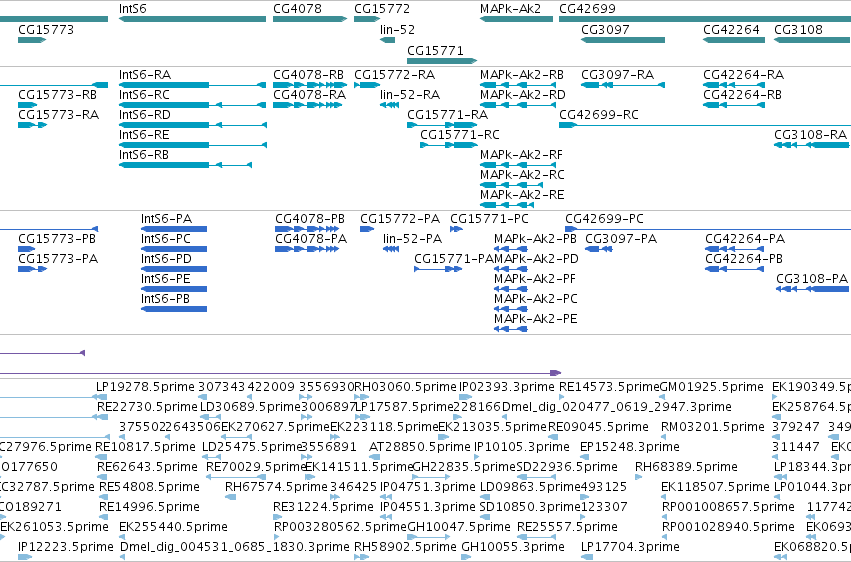Select the RH03060.5prime EST label
The width and height of the screenshot is (851, 562).
coord(405,387)
